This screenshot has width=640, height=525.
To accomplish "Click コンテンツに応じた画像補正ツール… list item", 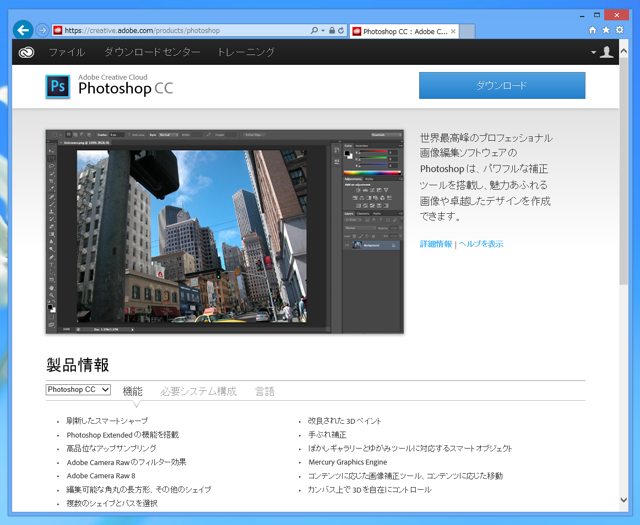I will [405, 476].
